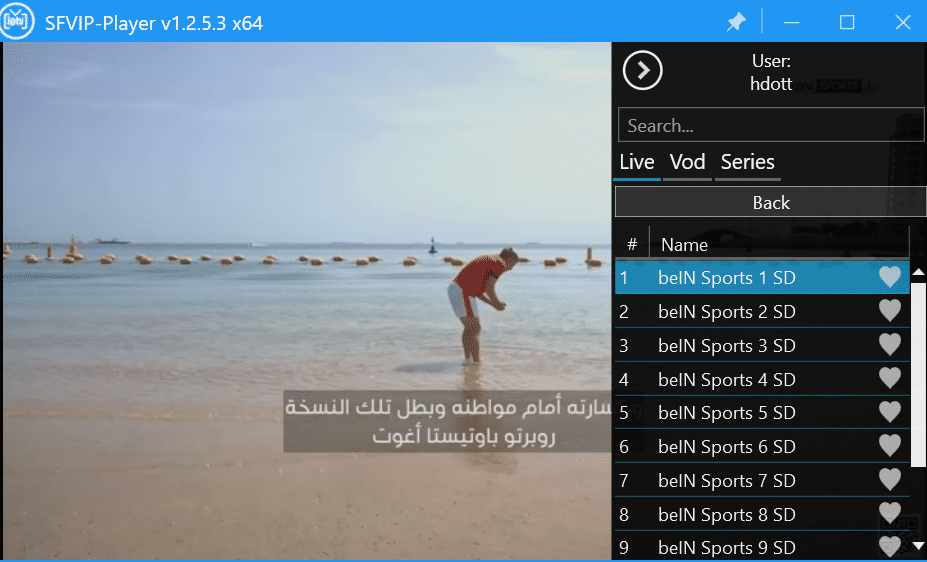Click the User hdott account label
Image resolution: width=927 pixels, height=562 pixels.
[x=771, y=72]
